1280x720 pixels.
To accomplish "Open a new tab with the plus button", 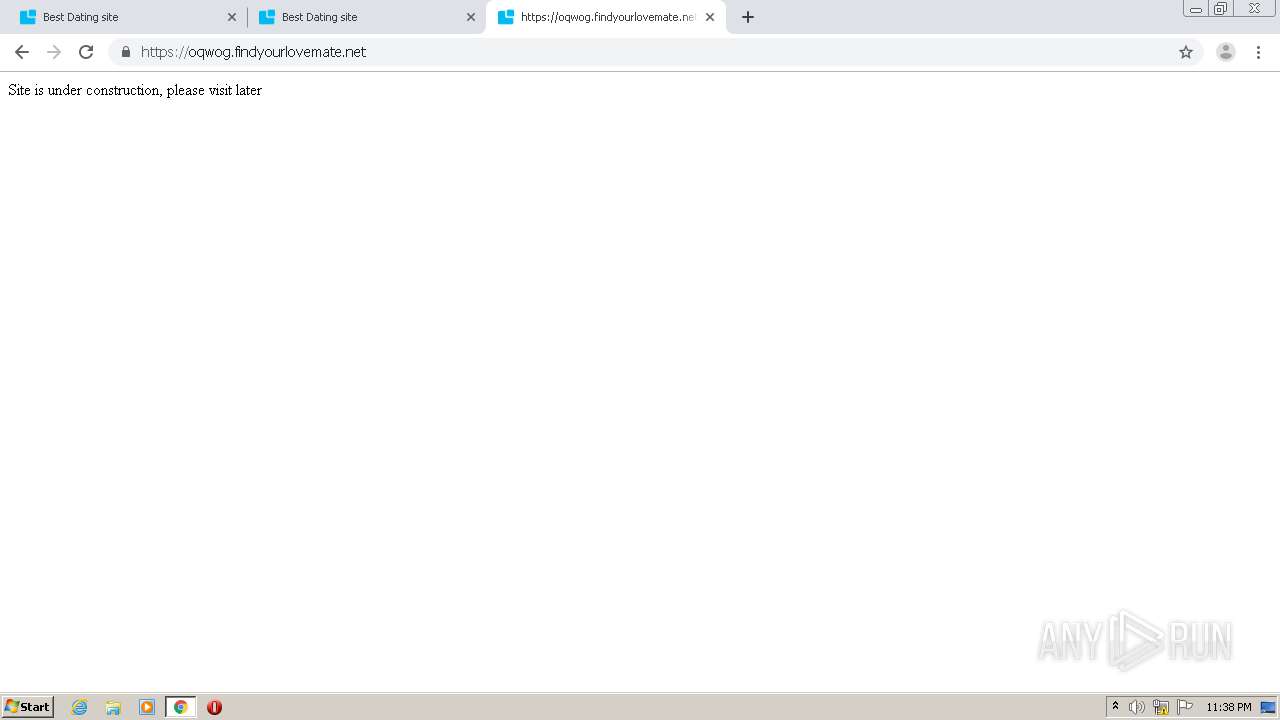I will [x=748, y=17].
